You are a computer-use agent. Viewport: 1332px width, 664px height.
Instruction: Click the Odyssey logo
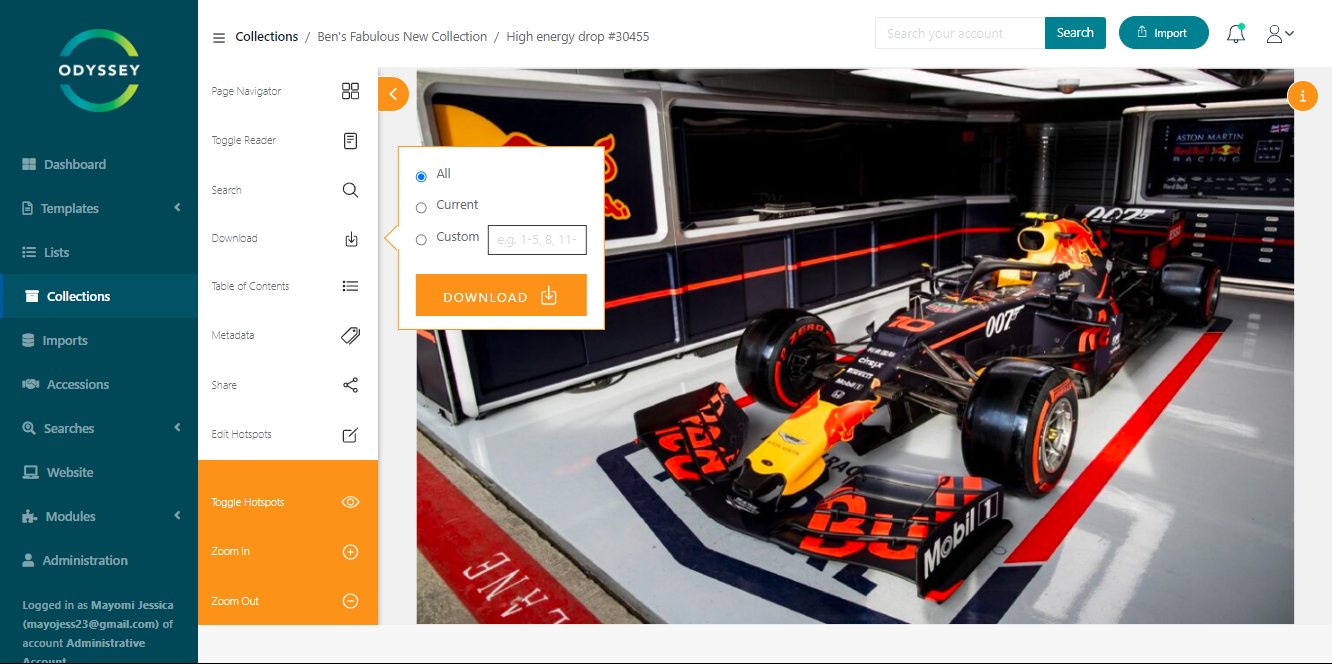[98, 70]
